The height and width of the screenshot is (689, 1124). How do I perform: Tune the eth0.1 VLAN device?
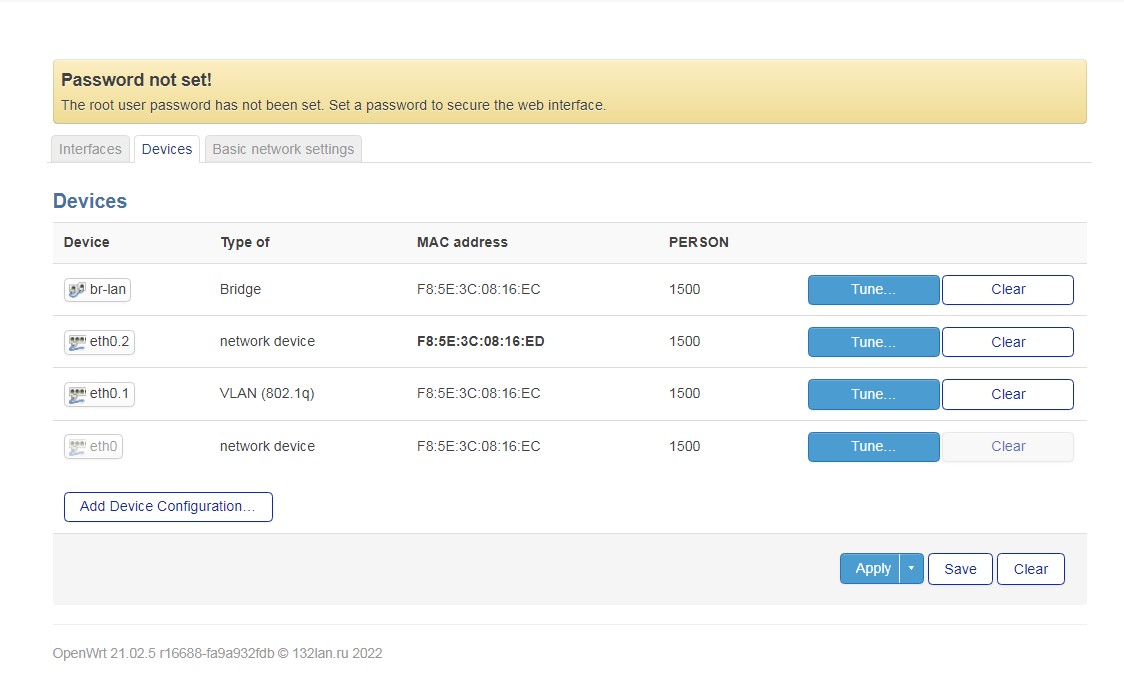(873, 394)
